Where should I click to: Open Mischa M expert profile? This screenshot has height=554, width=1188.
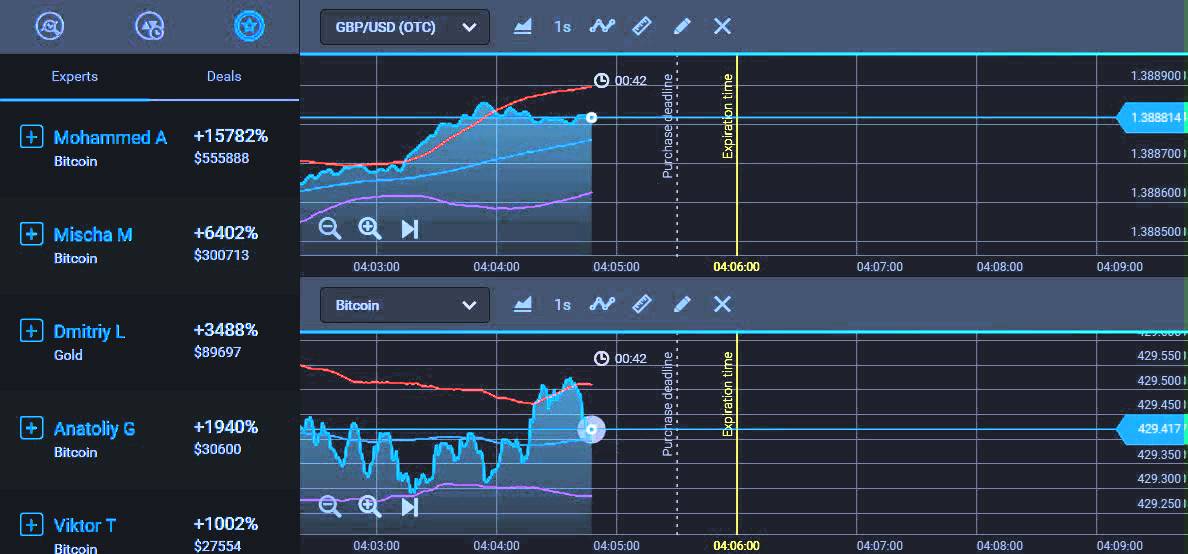click(93, 235)
